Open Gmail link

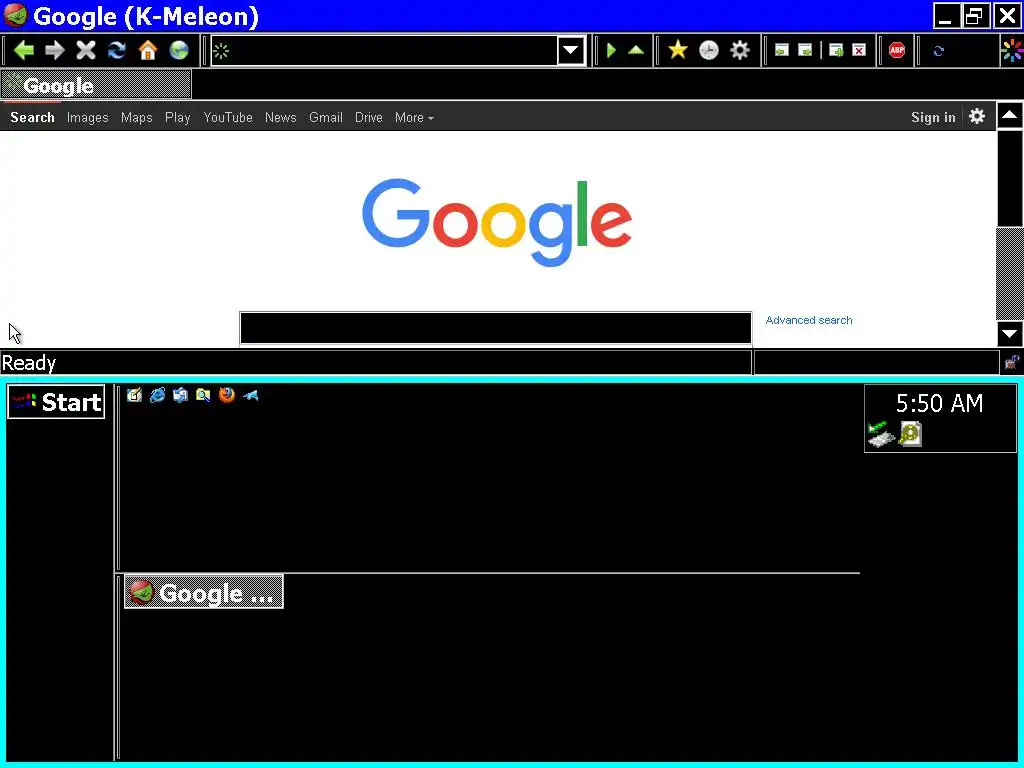tap(326, 118)
